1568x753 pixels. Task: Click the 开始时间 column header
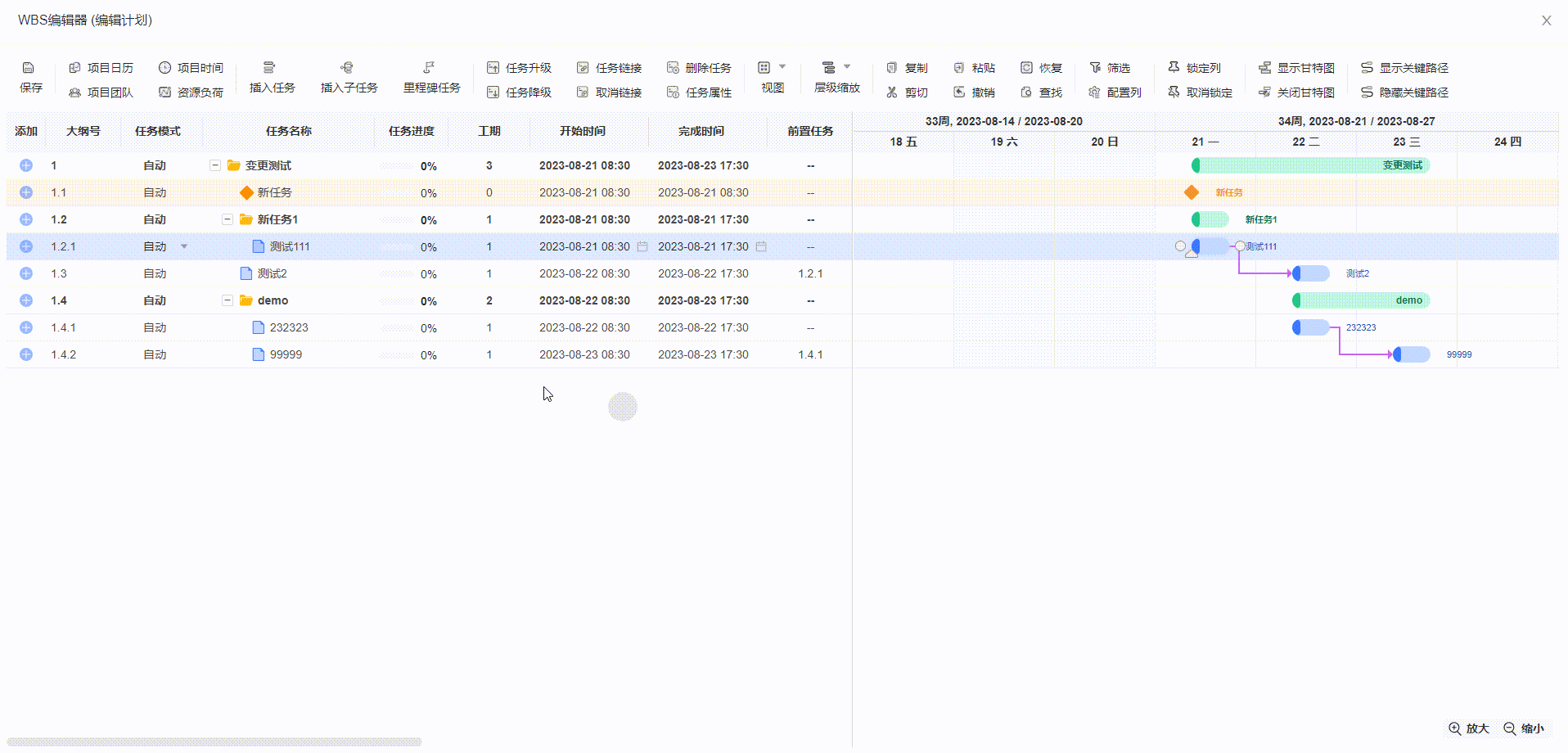pos(582,131)
